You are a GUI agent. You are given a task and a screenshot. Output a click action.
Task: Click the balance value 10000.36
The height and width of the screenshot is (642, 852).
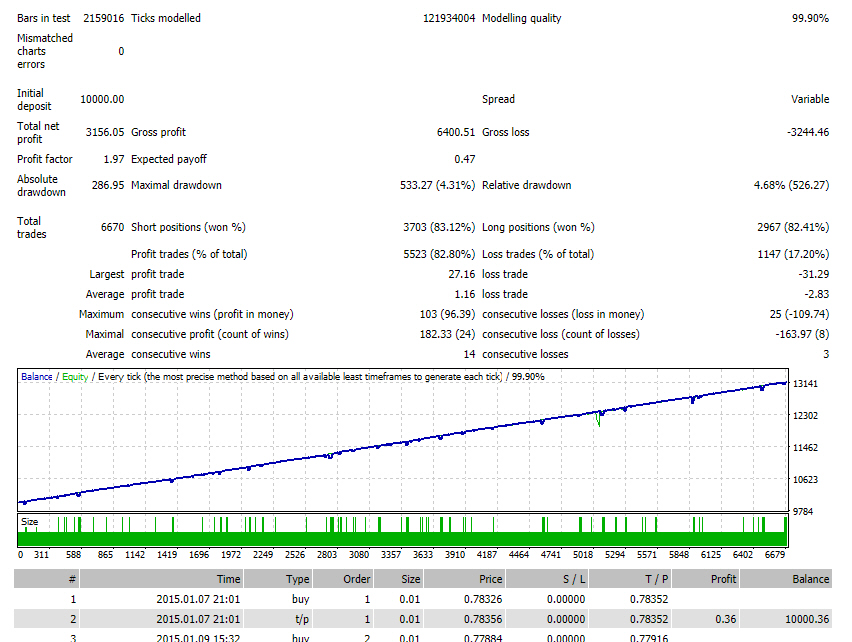point(807,620)
